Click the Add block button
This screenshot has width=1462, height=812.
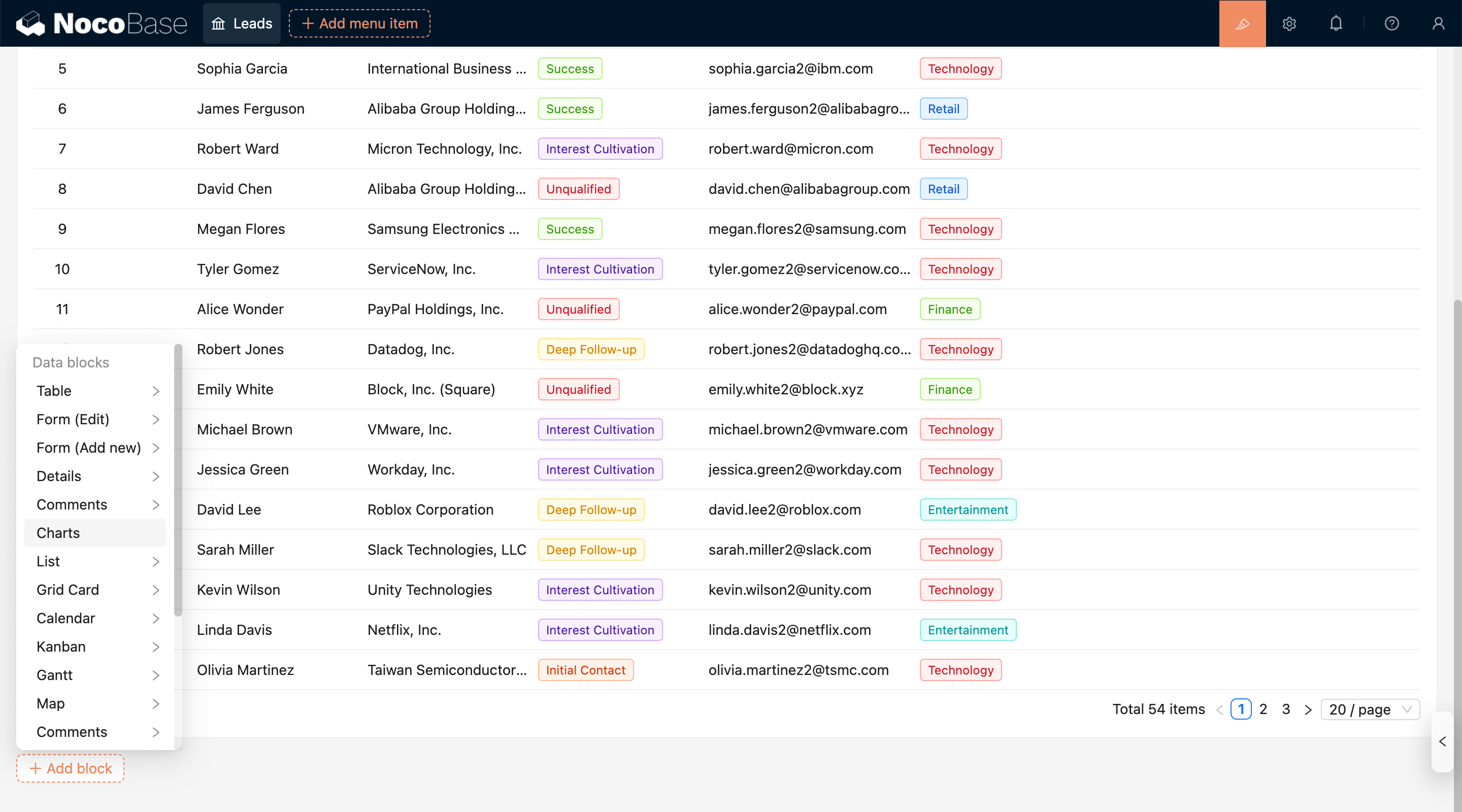(x=71, y=768)
